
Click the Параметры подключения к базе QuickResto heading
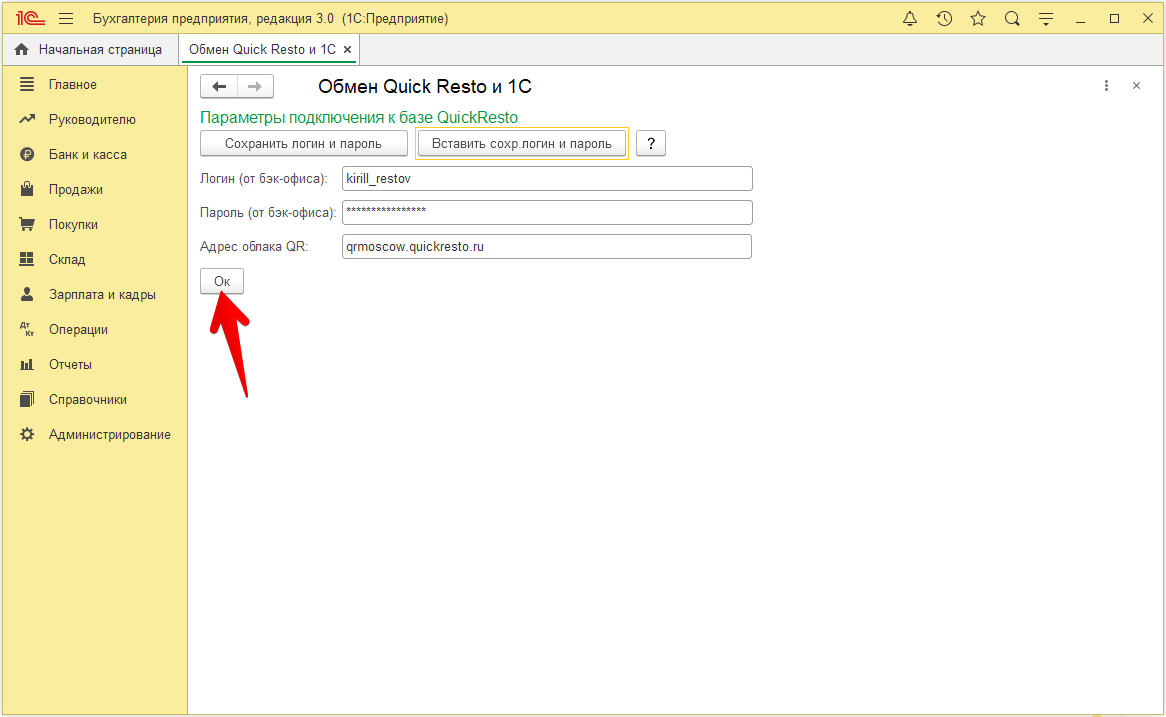[x=359, y=118]
